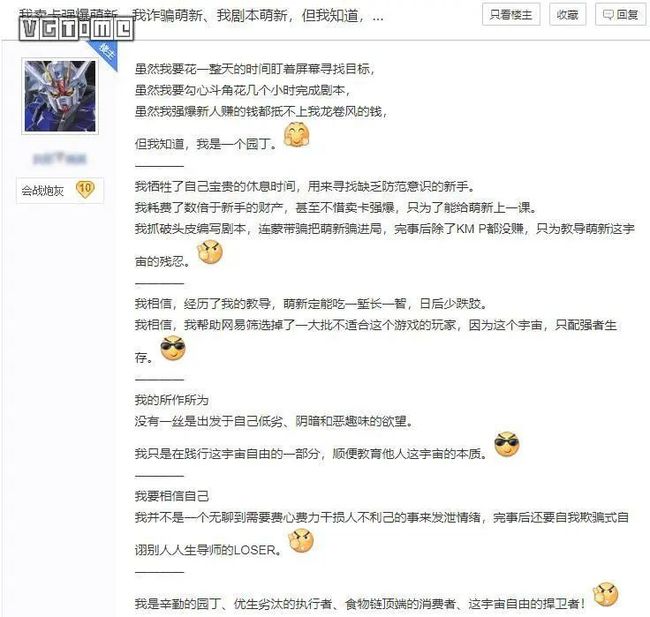Click the first line 虽然我要花一整天的时间

[x=255, y=68]
